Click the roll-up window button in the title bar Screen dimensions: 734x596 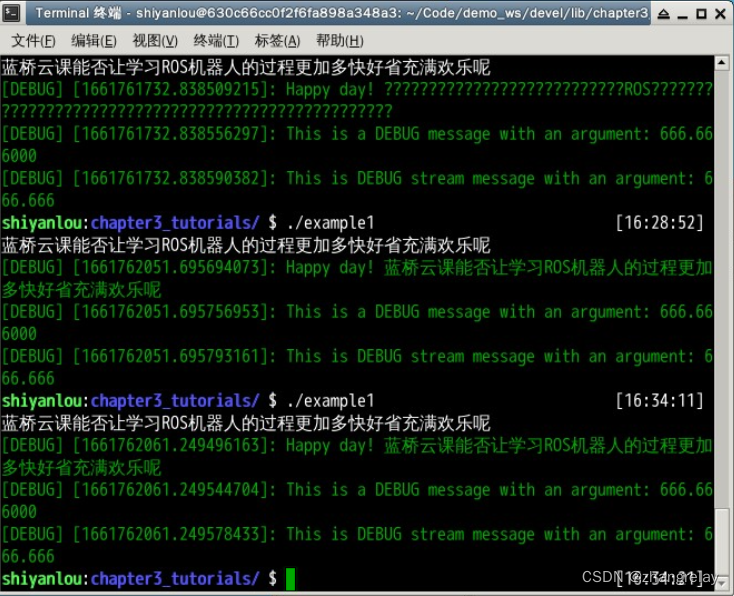tap(663, 14)
